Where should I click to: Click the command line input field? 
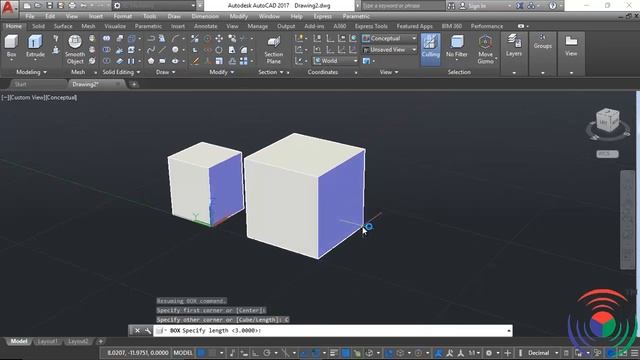333,331
